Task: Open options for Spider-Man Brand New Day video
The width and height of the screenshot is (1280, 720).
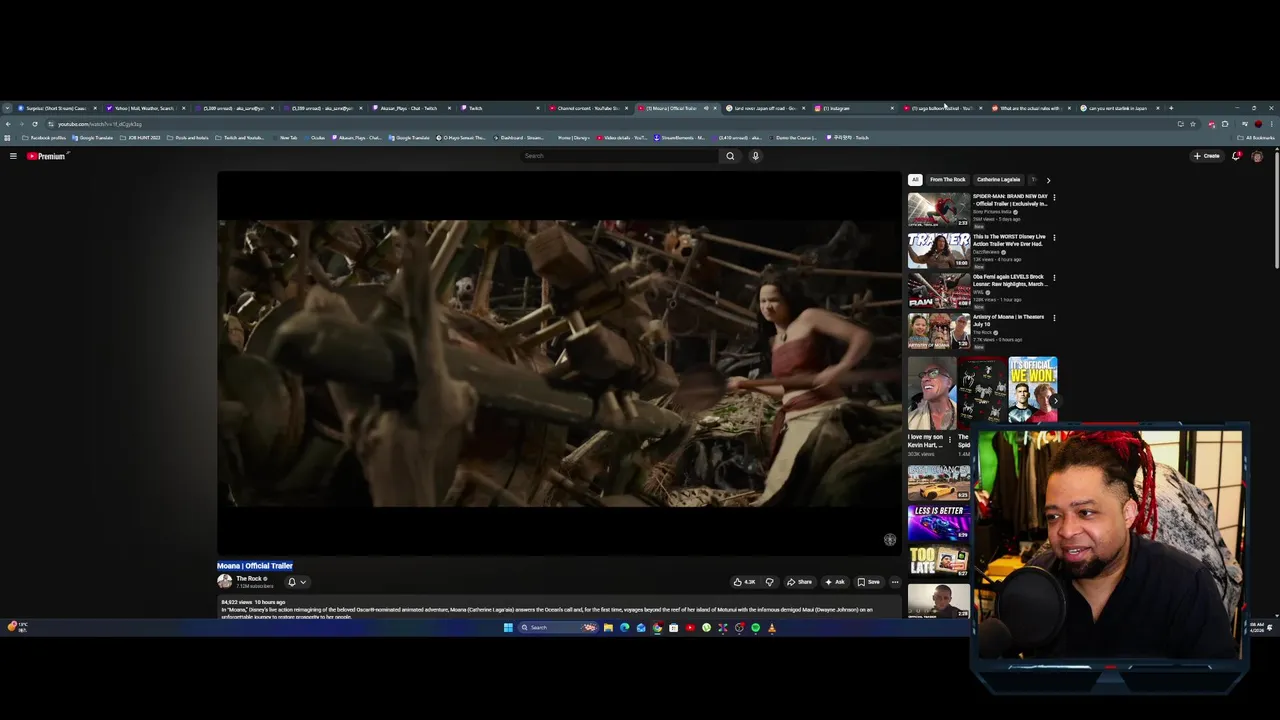Action: pos(1054,197)
